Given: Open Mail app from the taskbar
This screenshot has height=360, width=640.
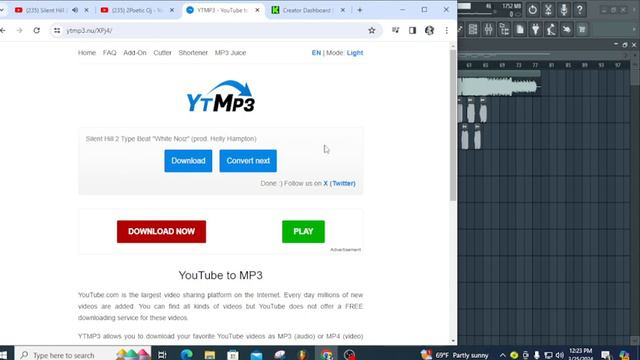Looking at the screenshot, I should point(256,355).
